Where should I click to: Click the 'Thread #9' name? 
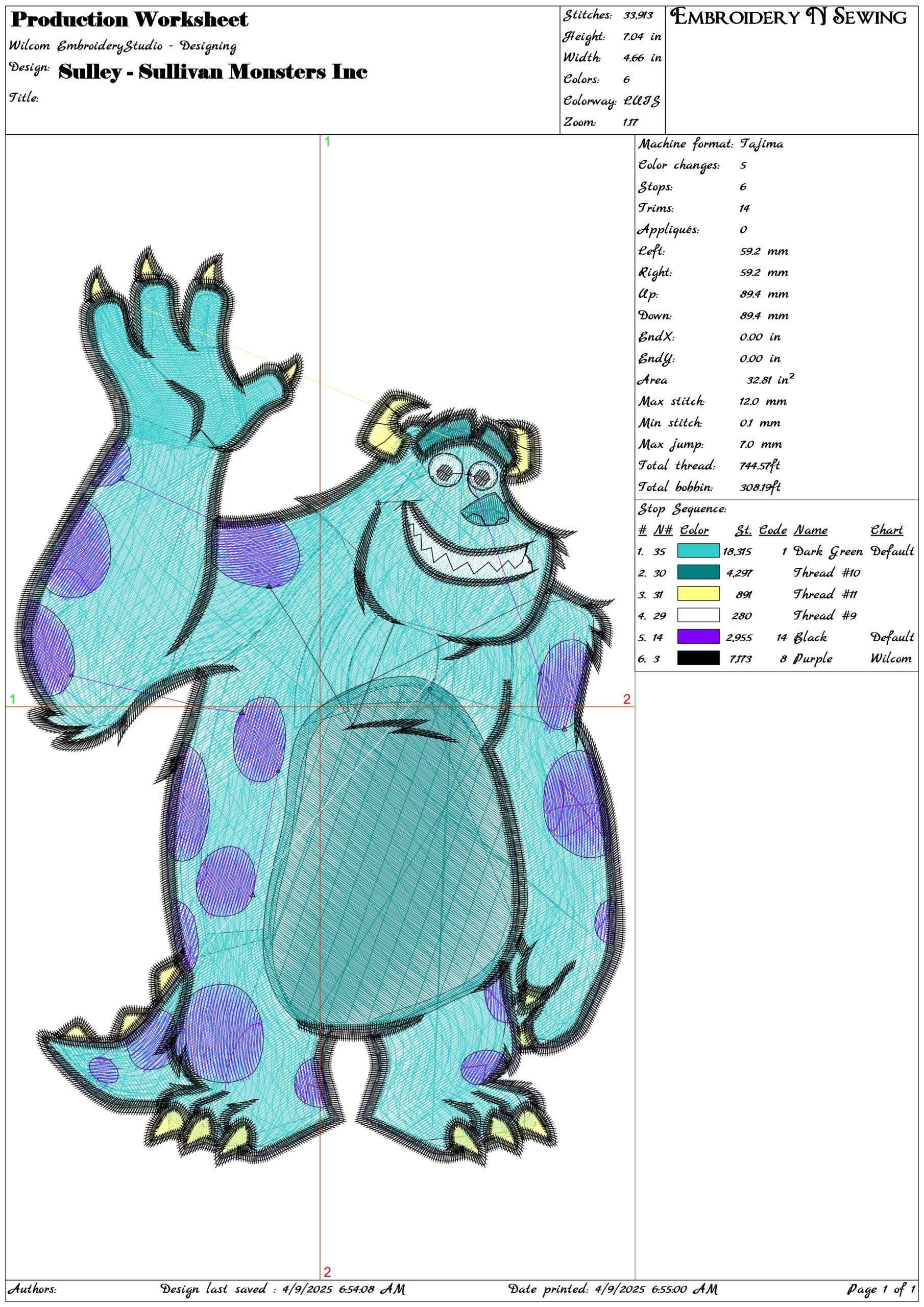tap(825, 615)
